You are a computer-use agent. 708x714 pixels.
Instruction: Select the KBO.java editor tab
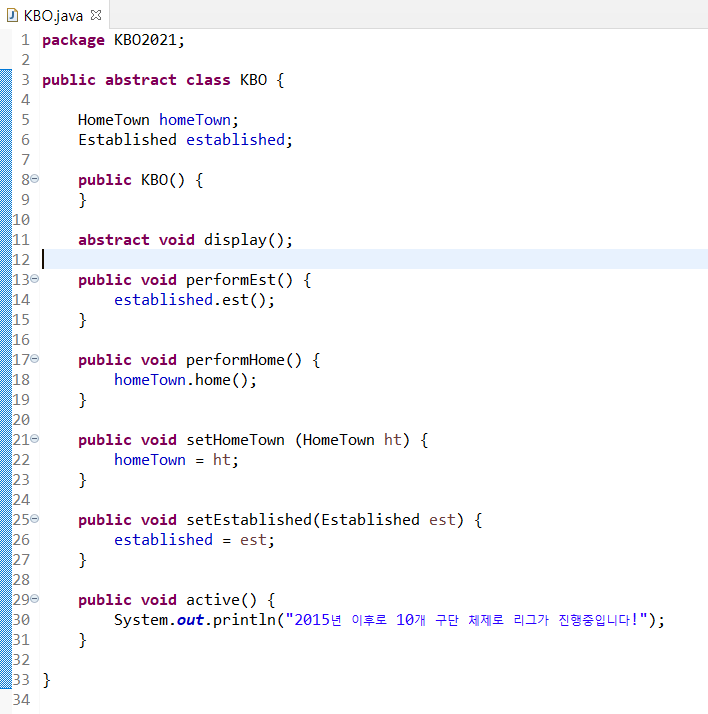(x=54, y=15)
